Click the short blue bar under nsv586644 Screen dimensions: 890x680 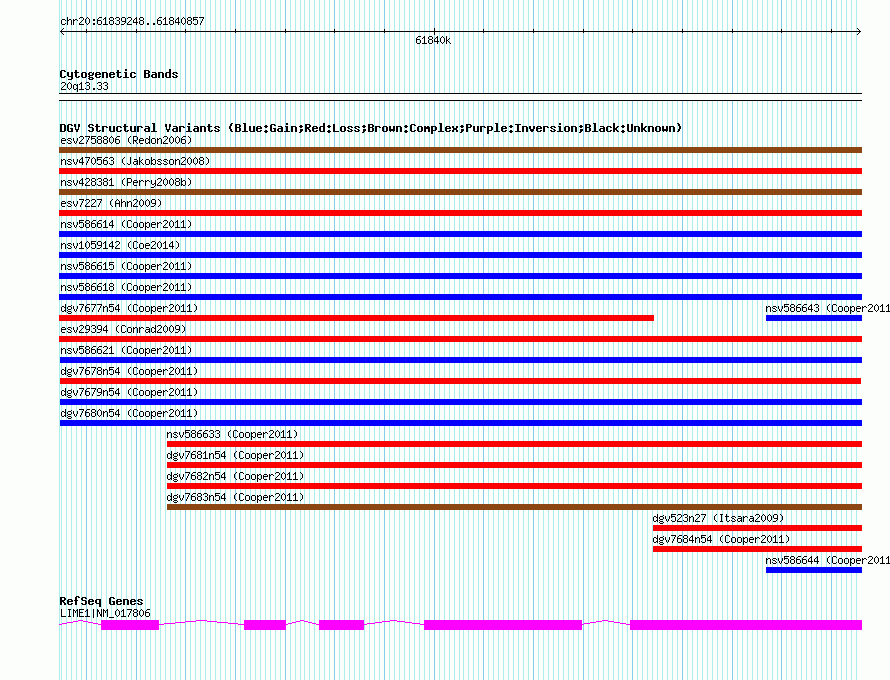(x=814, y=570)
